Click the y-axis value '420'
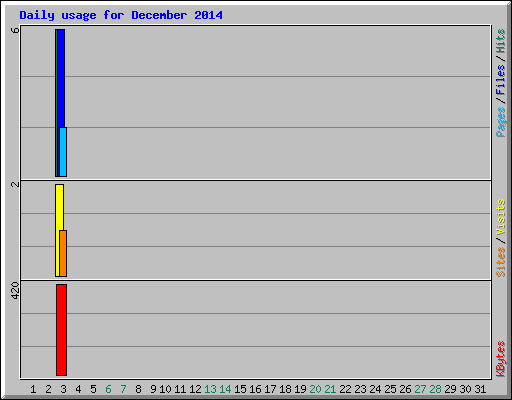 click(x=15, y=290)
